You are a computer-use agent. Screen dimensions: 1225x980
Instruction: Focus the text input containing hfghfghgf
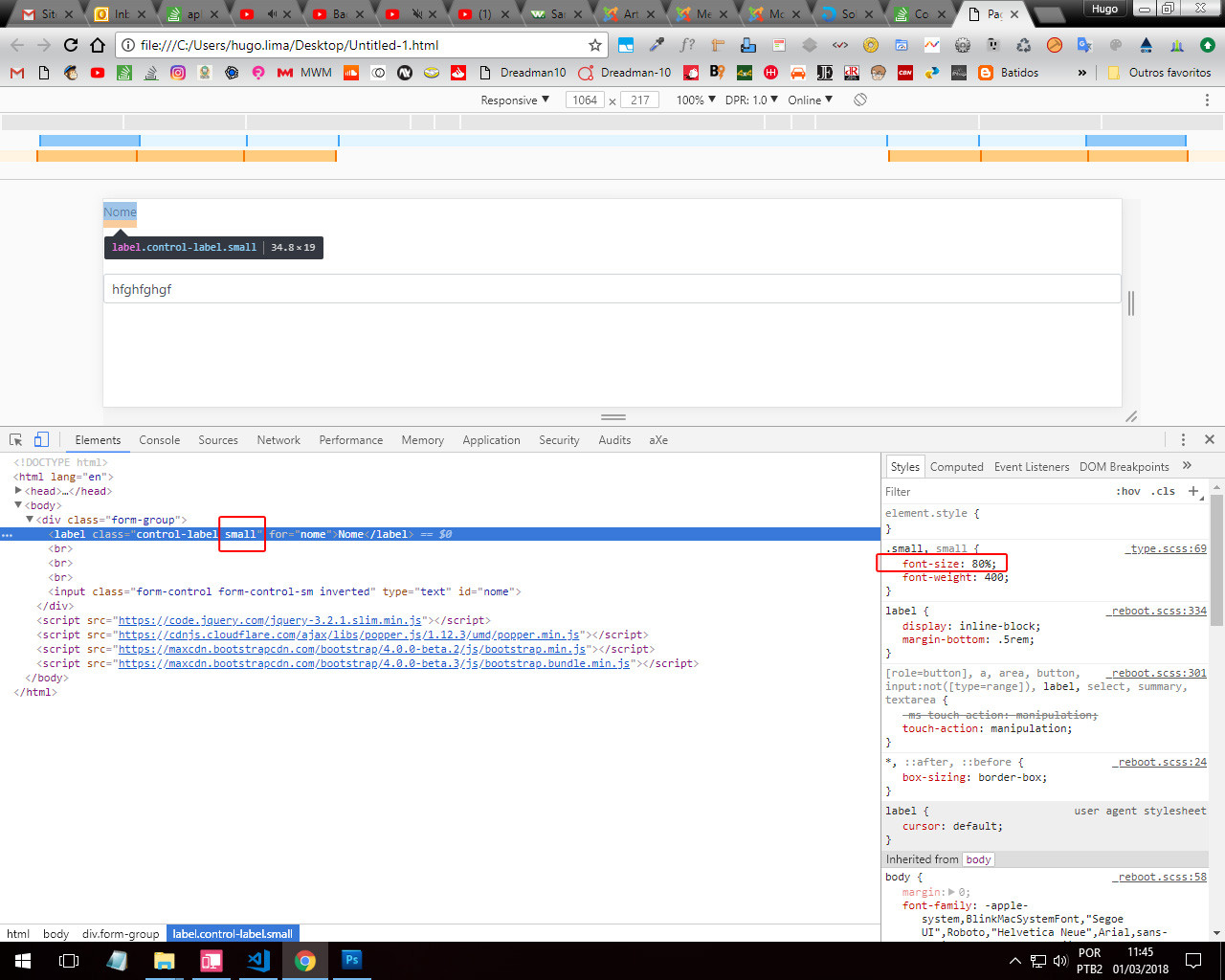[x=612, y=289]
